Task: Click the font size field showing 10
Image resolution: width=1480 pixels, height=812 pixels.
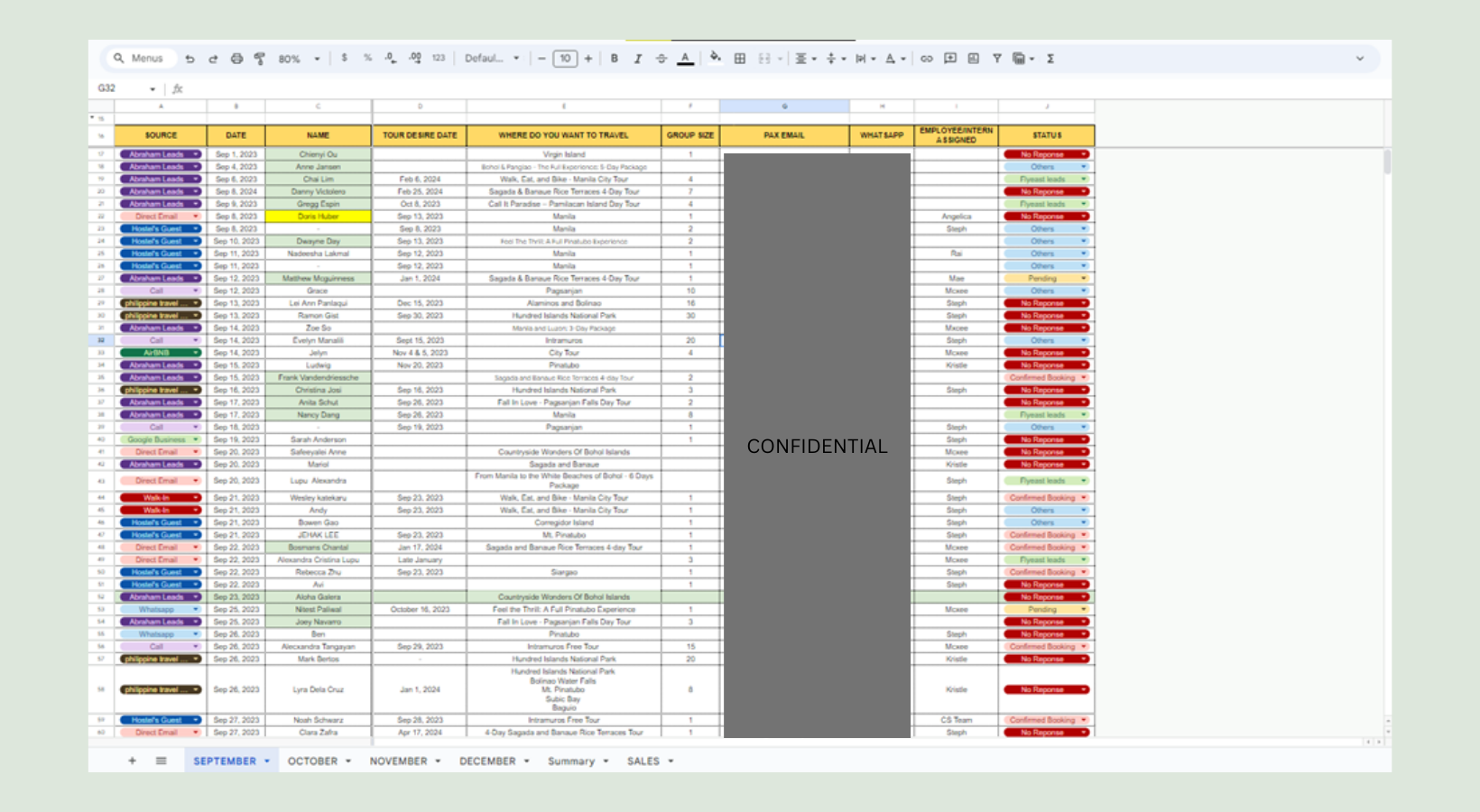Action: (x=565, y=59)
